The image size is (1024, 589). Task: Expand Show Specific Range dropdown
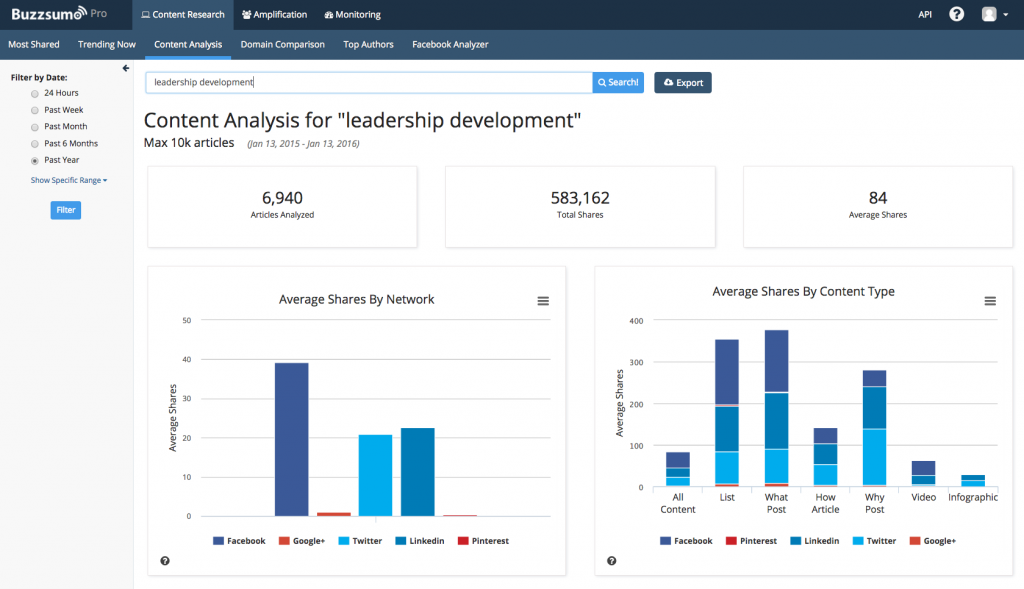[x=69, y=181]
